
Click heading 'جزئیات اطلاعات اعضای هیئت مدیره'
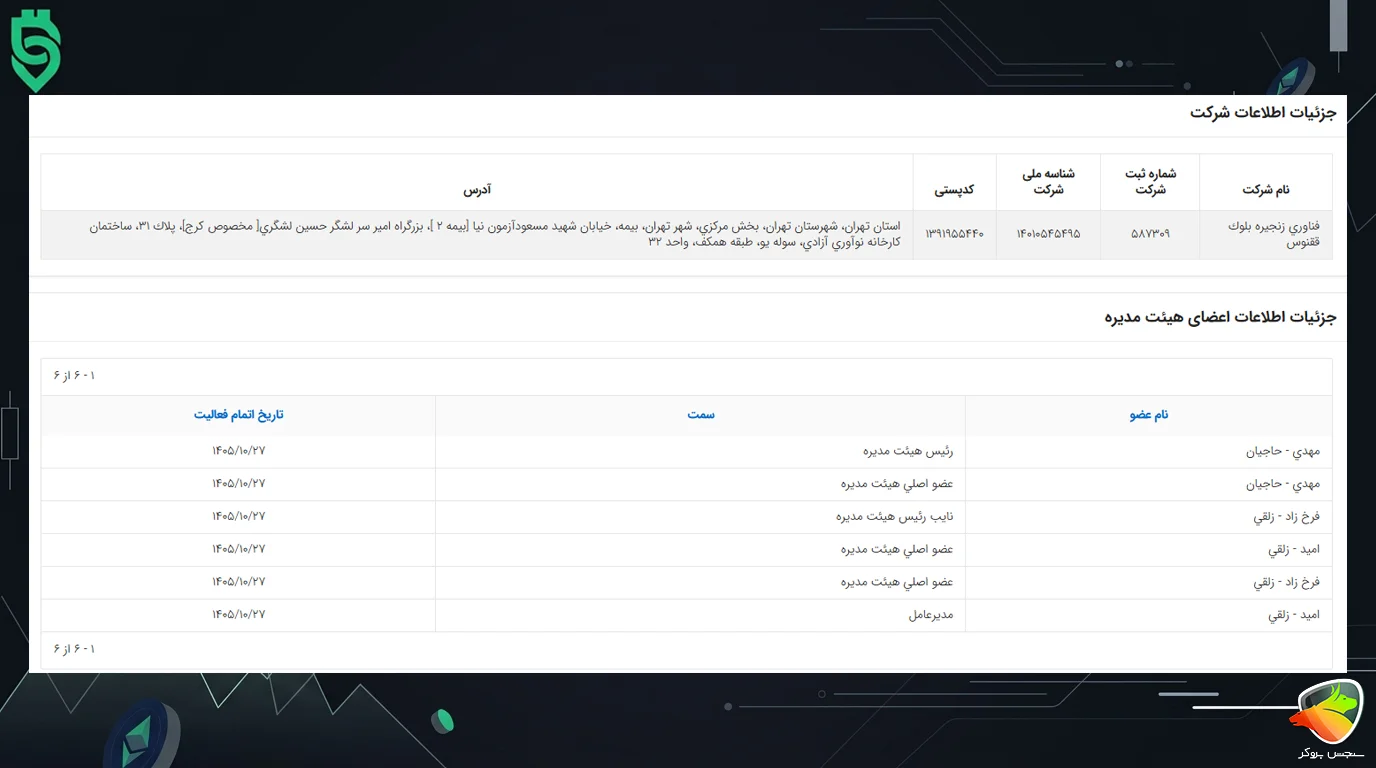(x=1220, y=318)
